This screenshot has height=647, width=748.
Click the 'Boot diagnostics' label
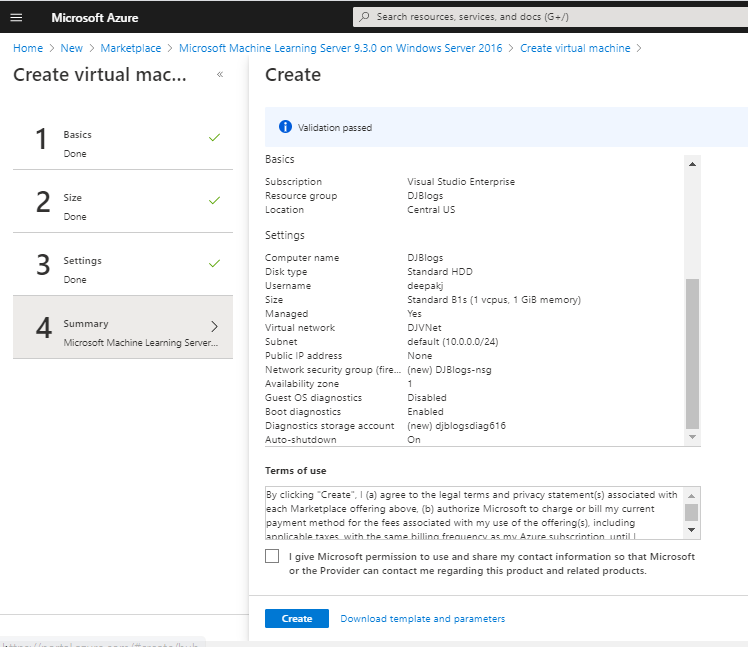pyautogui.click(x=303, y=411)
